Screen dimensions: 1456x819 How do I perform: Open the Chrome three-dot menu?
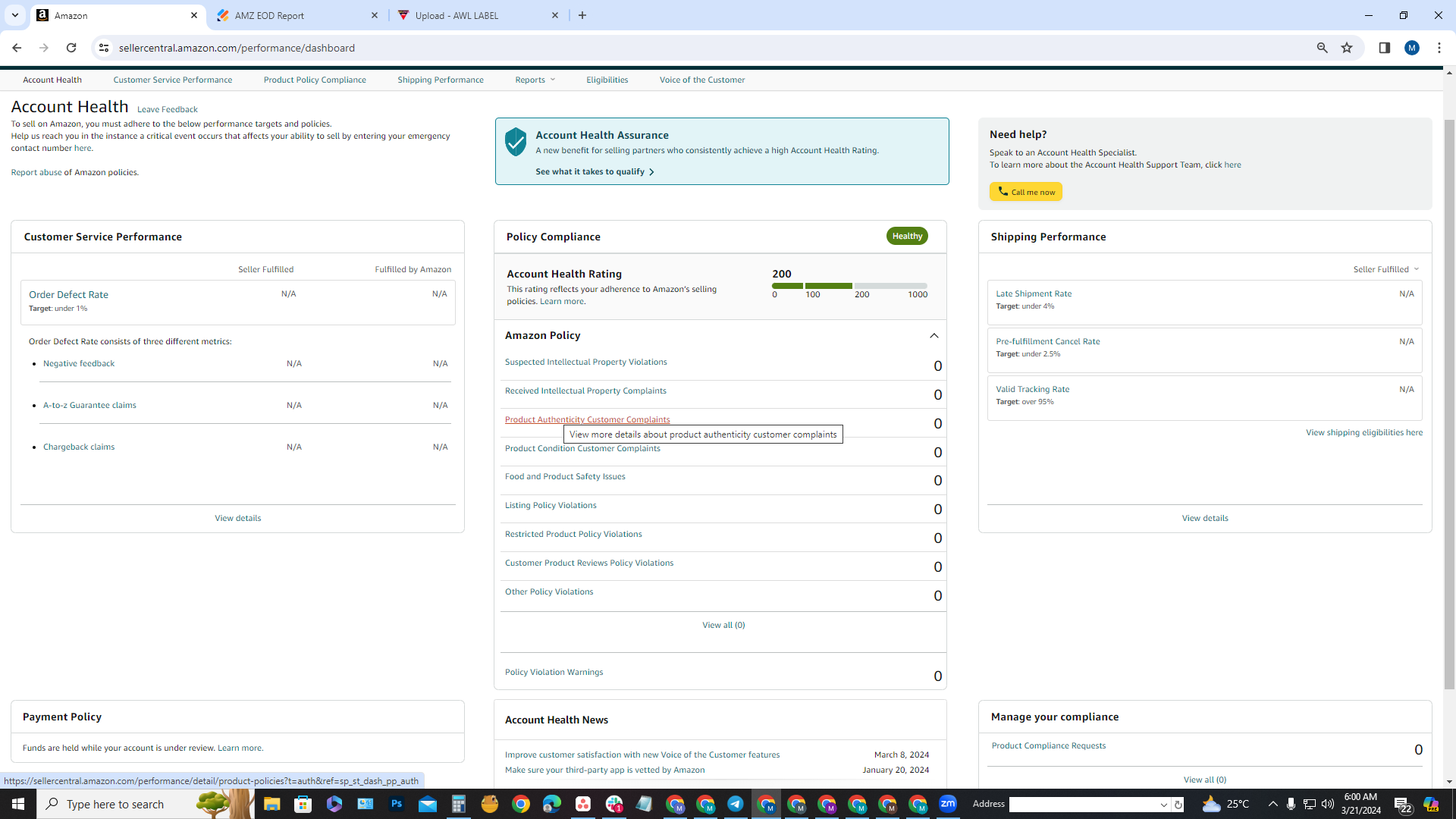[x=1439, y=48]
